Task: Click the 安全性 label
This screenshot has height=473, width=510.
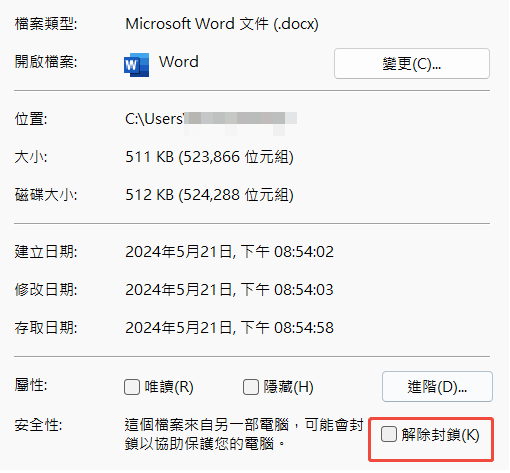Action: [x=38, y=425]
